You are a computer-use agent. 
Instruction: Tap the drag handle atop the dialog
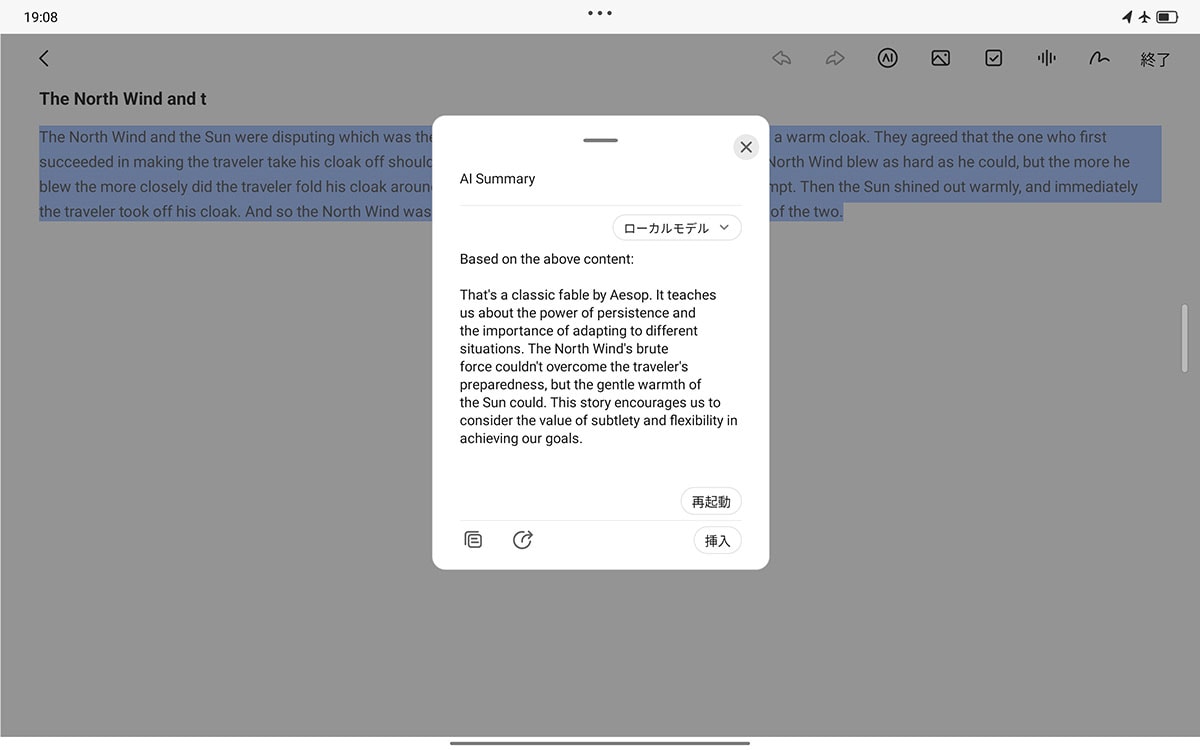(x=600, y=140)
